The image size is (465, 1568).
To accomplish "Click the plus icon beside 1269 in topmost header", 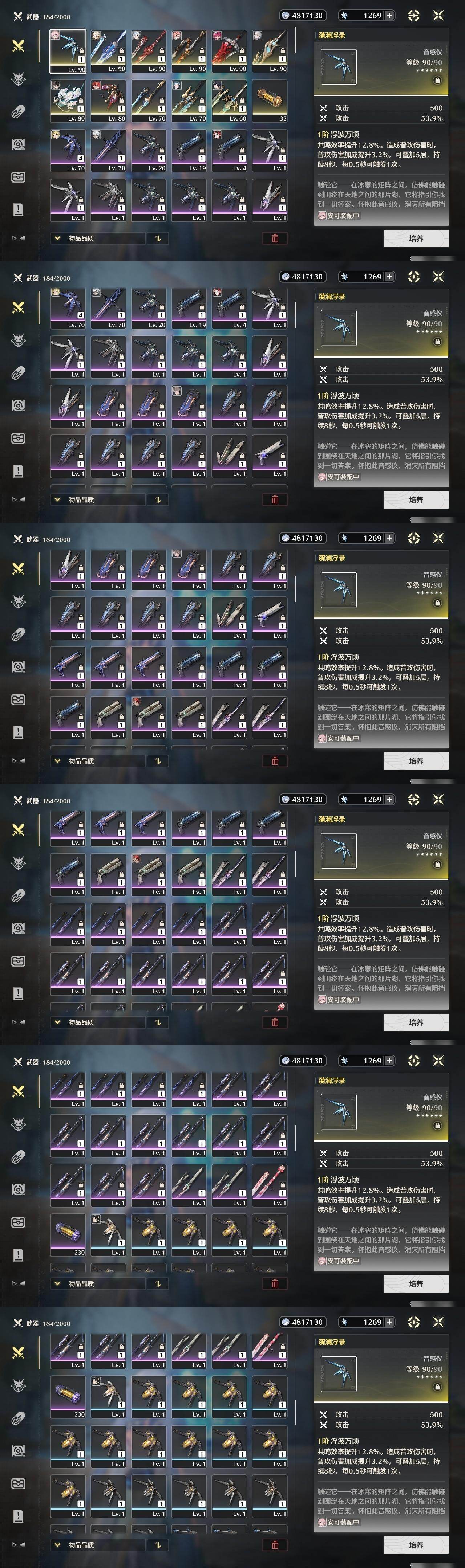I will click(389, 16).
